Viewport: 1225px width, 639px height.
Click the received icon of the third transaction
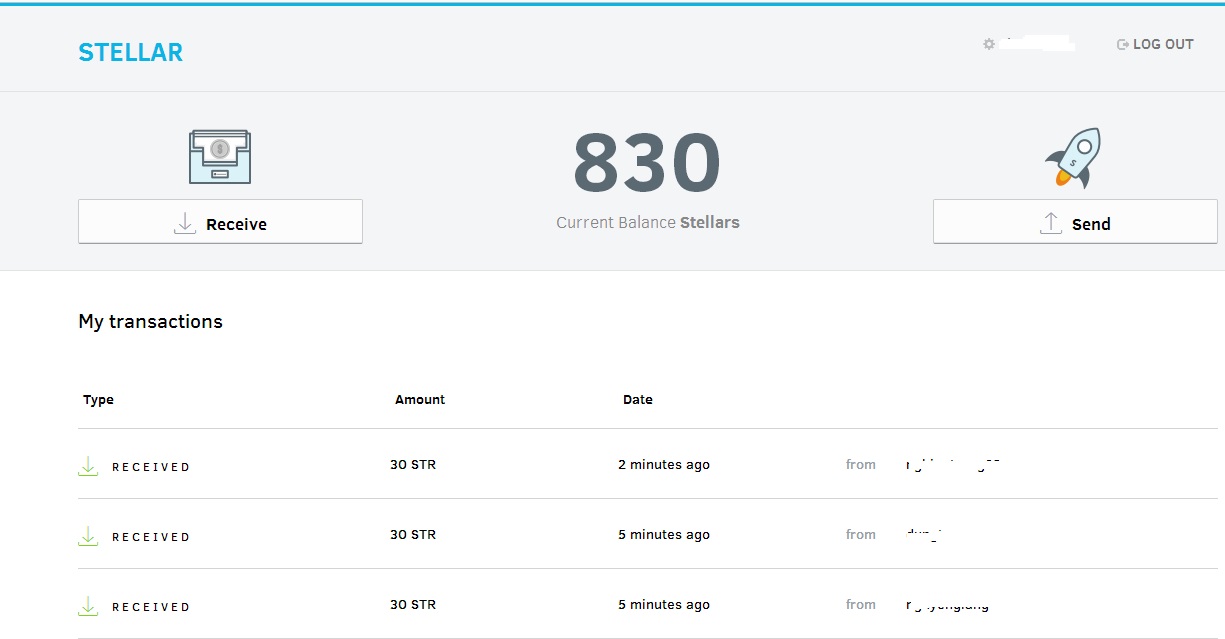point(88,606)
